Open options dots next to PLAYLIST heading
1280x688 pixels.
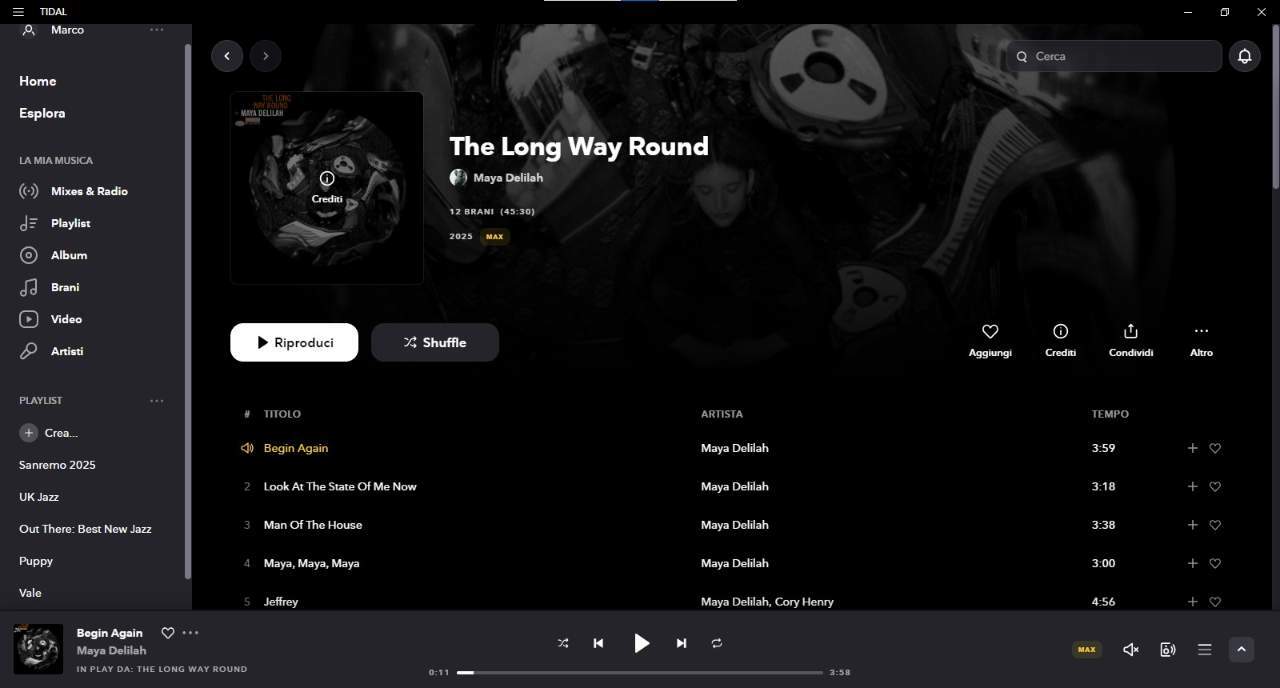[x=156, y=400]
